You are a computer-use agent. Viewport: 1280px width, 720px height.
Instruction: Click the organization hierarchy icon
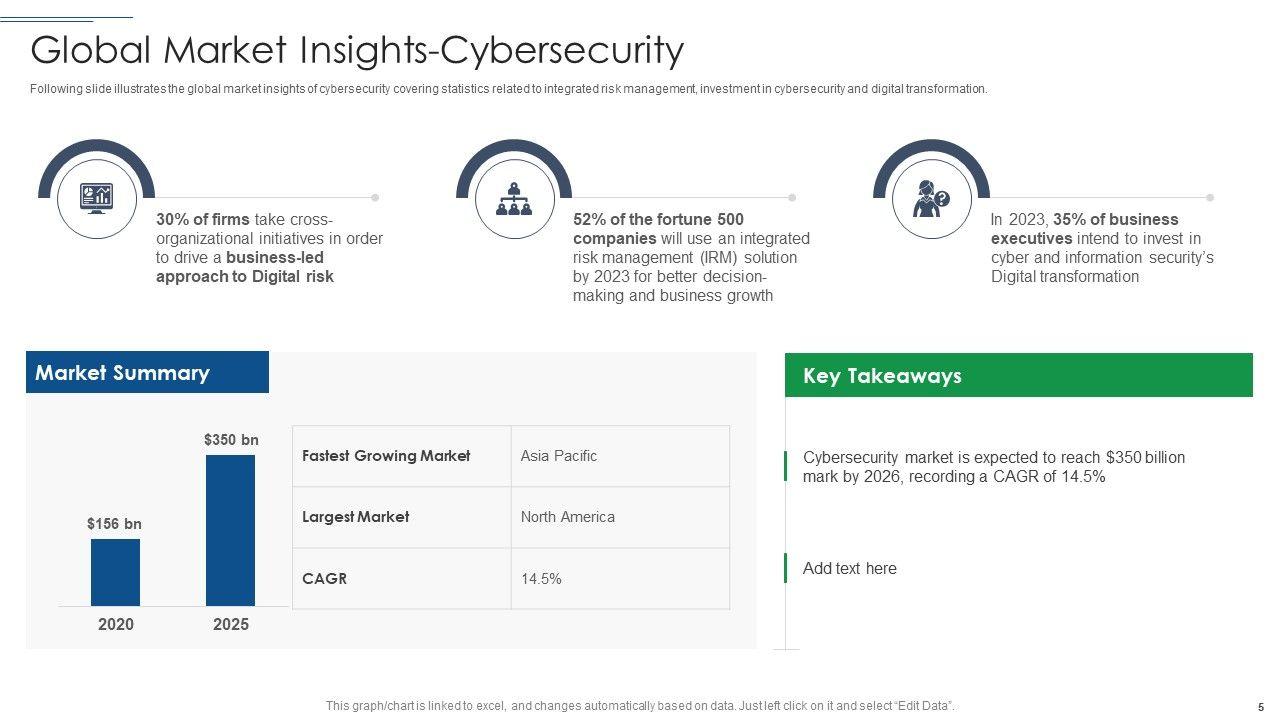514,199
